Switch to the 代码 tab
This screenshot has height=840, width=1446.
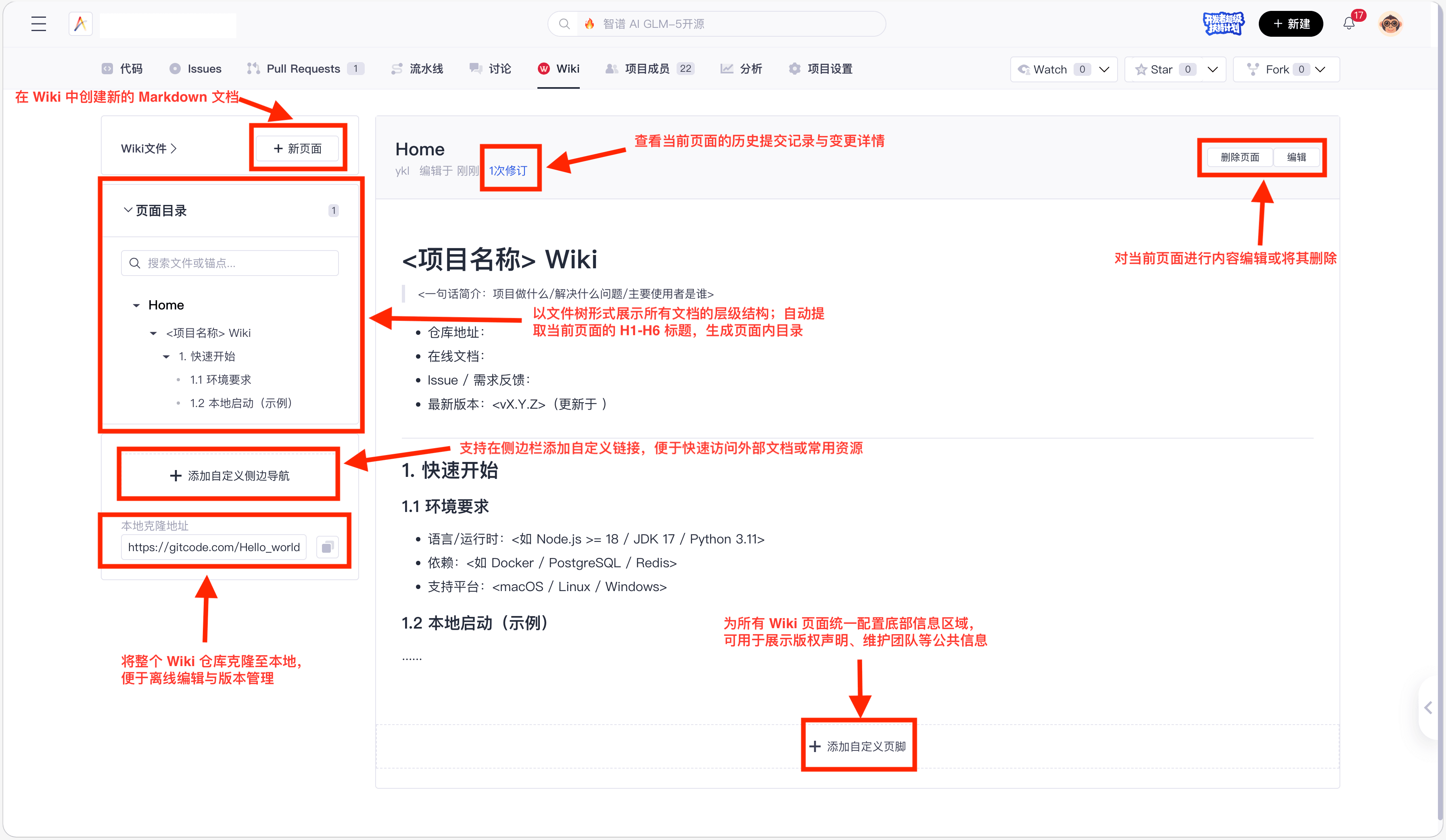[x=122, y=68]
